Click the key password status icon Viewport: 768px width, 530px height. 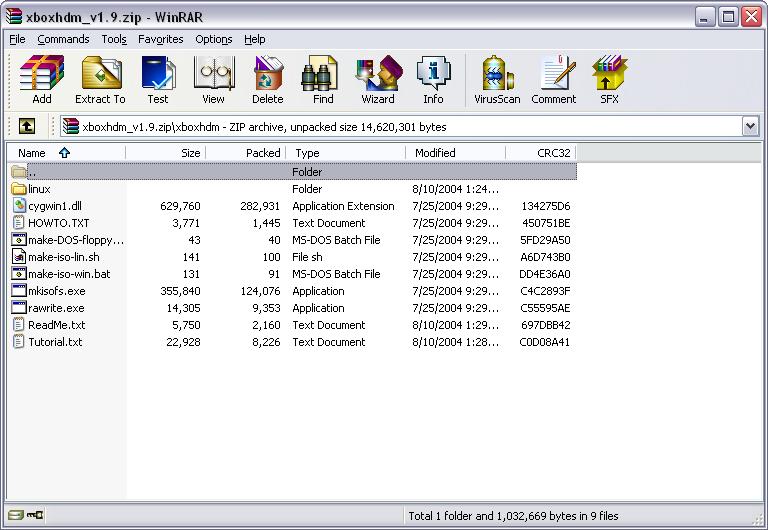(x=35, y=515)
